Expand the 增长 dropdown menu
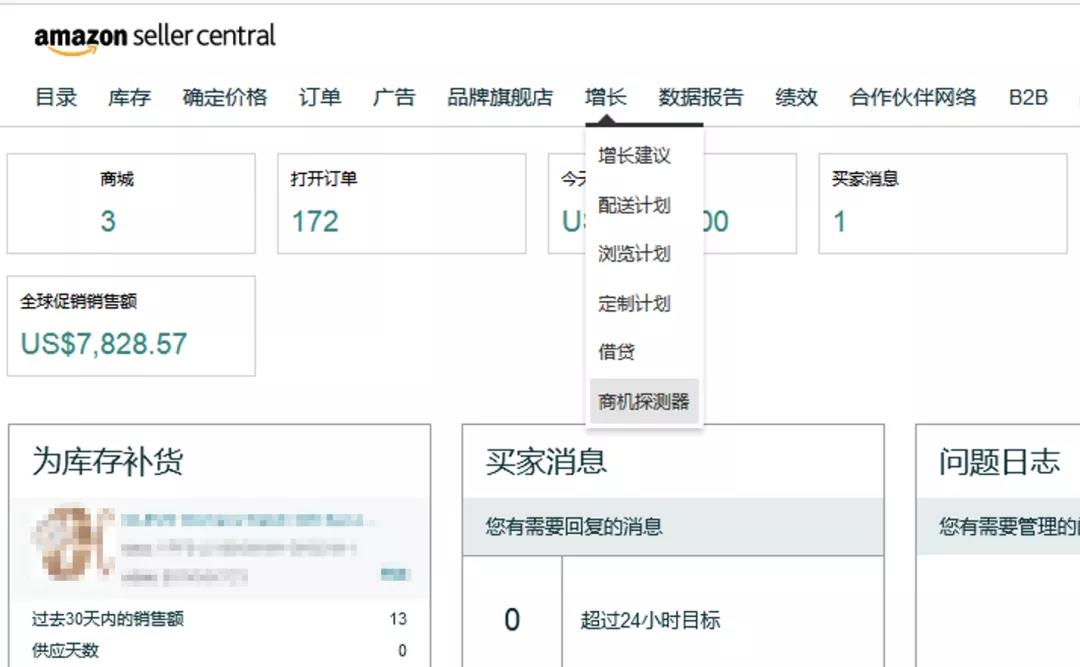The width and height of the screenshot is (1080, 667). pyautogui.click(x=606, y=97)
